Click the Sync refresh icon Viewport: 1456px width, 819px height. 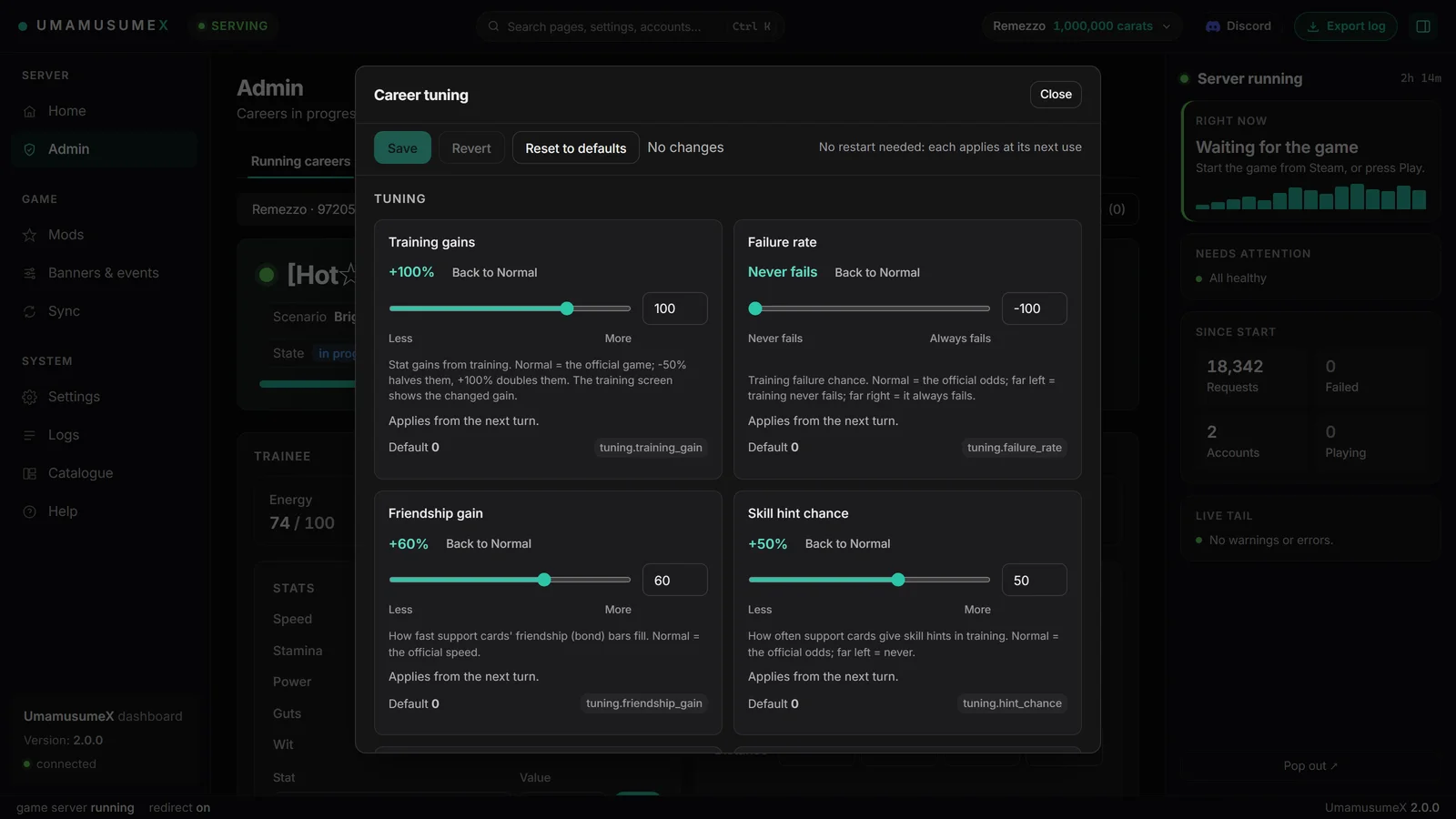[30, 311]
